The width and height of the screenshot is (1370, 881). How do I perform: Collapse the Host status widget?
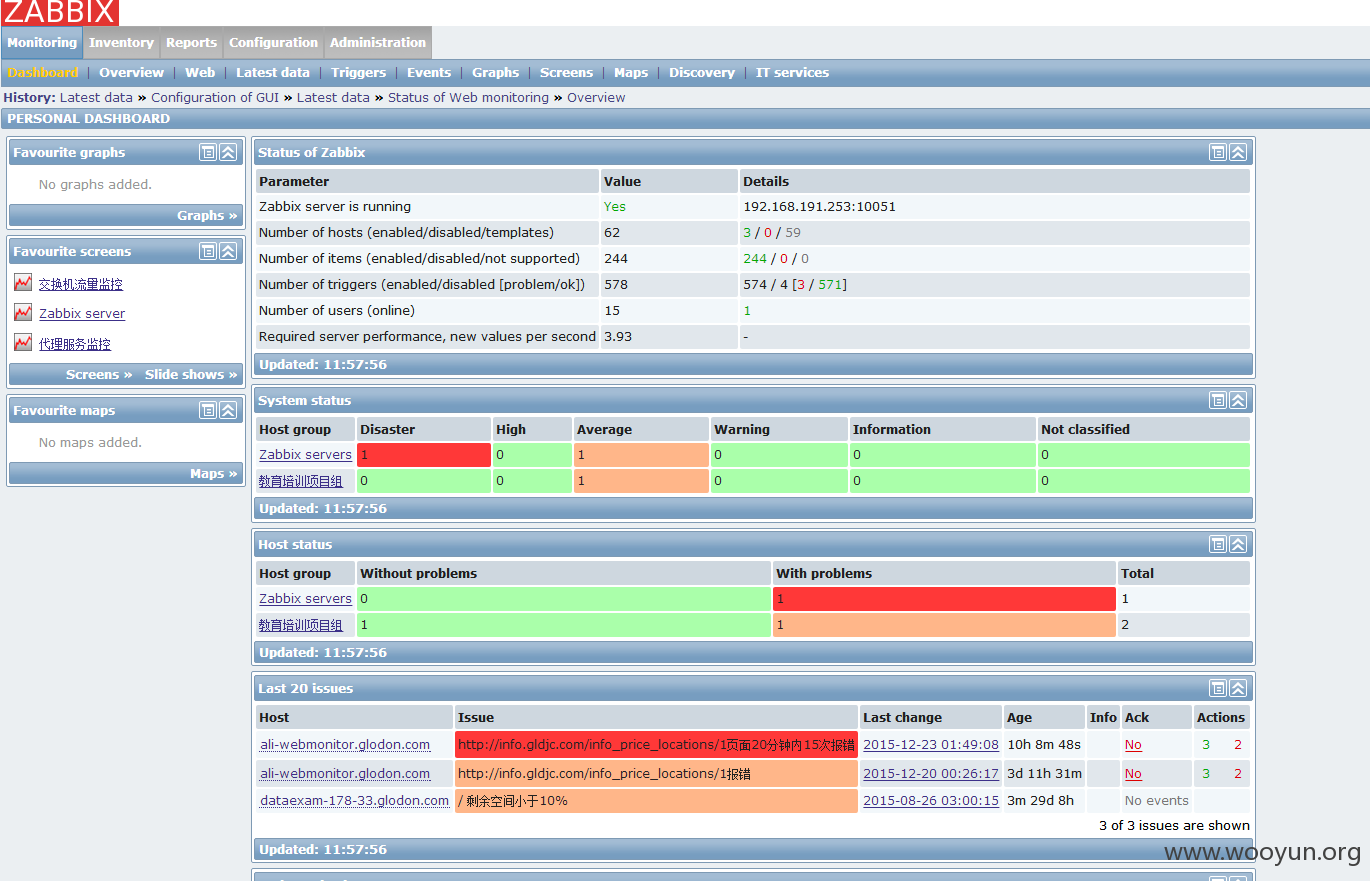1238,544
